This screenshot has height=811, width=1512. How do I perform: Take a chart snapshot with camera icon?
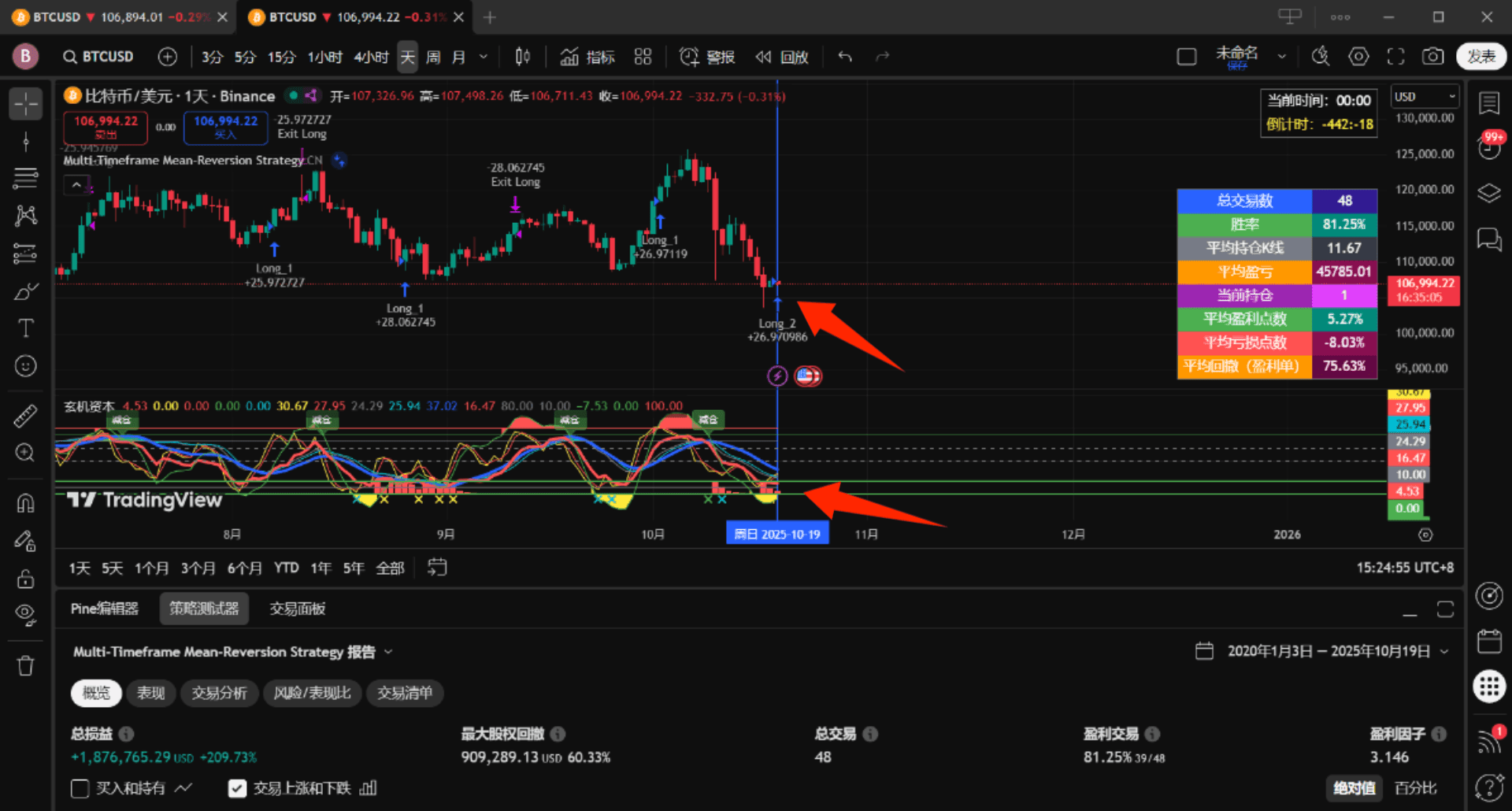(x=1432, y=57)
